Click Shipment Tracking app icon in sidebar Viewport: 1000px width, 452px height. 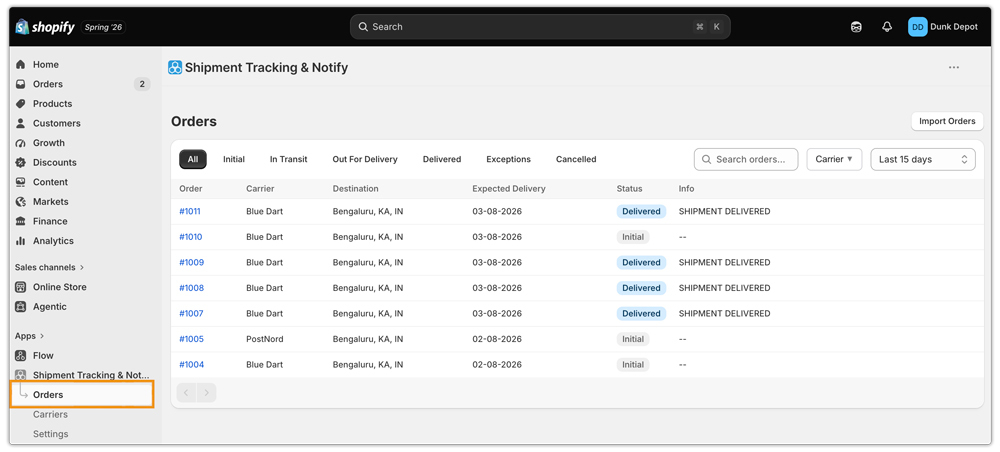[x=21, y=375]
